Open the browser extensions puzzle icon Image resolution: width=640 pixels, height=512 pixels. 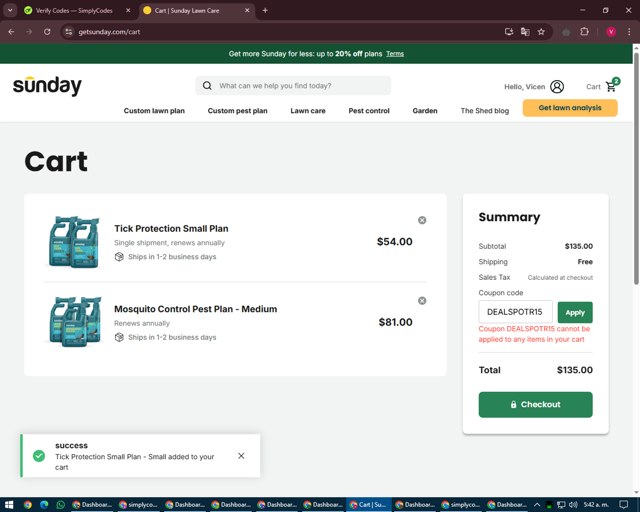point(584,32)
